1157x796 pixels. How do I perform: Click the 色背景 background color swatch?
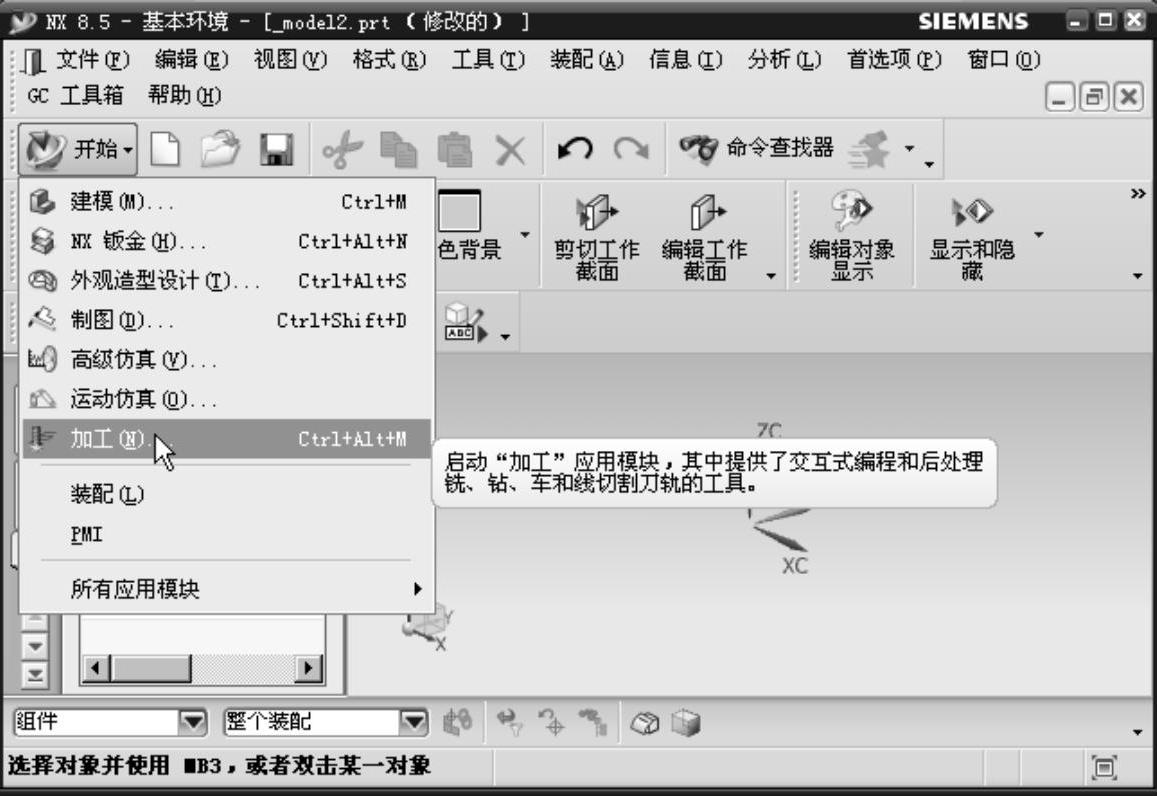[459, 212]
